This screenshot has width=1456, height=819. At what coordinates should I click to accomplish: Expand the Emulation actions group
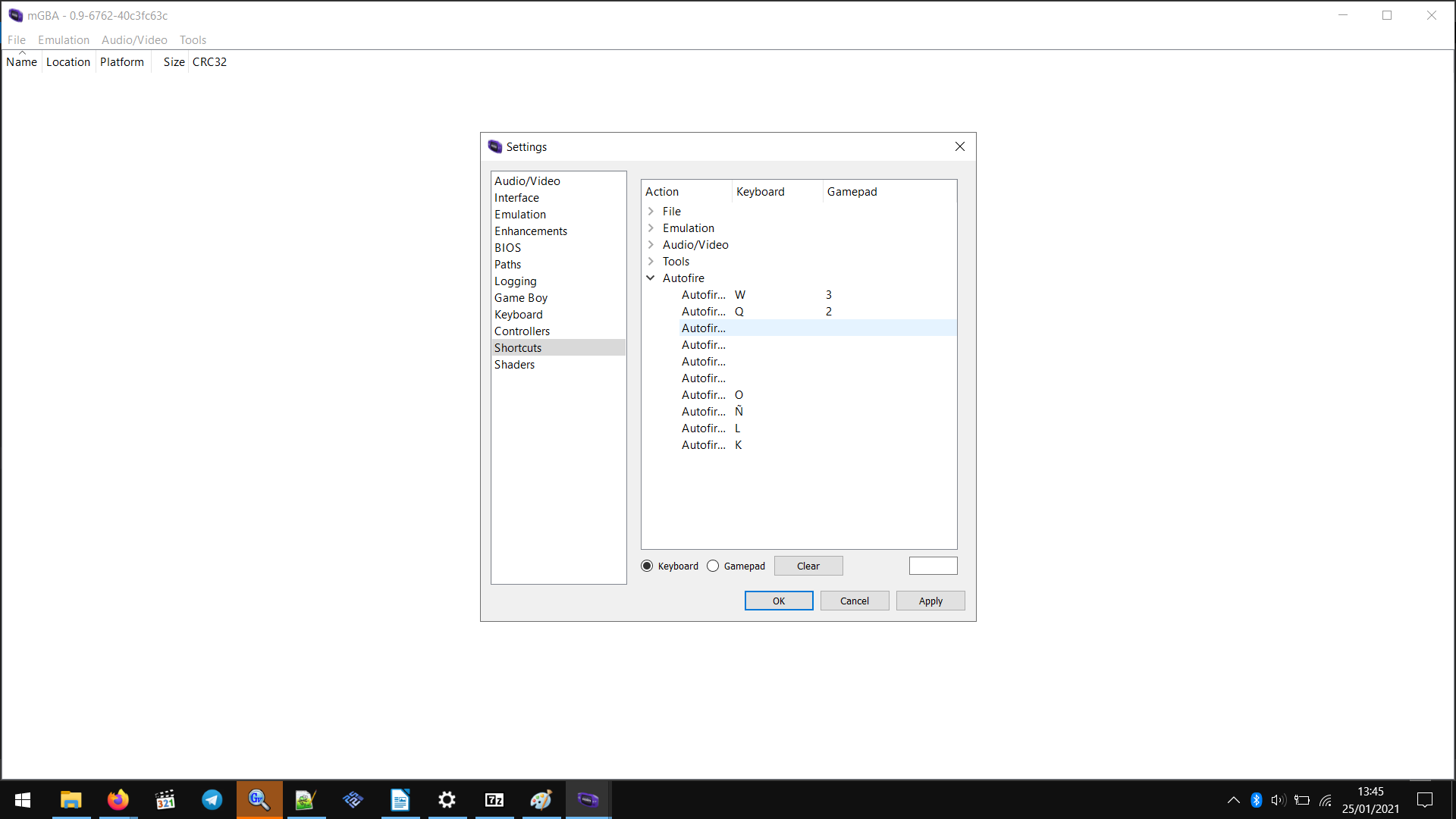click(651, 227)
